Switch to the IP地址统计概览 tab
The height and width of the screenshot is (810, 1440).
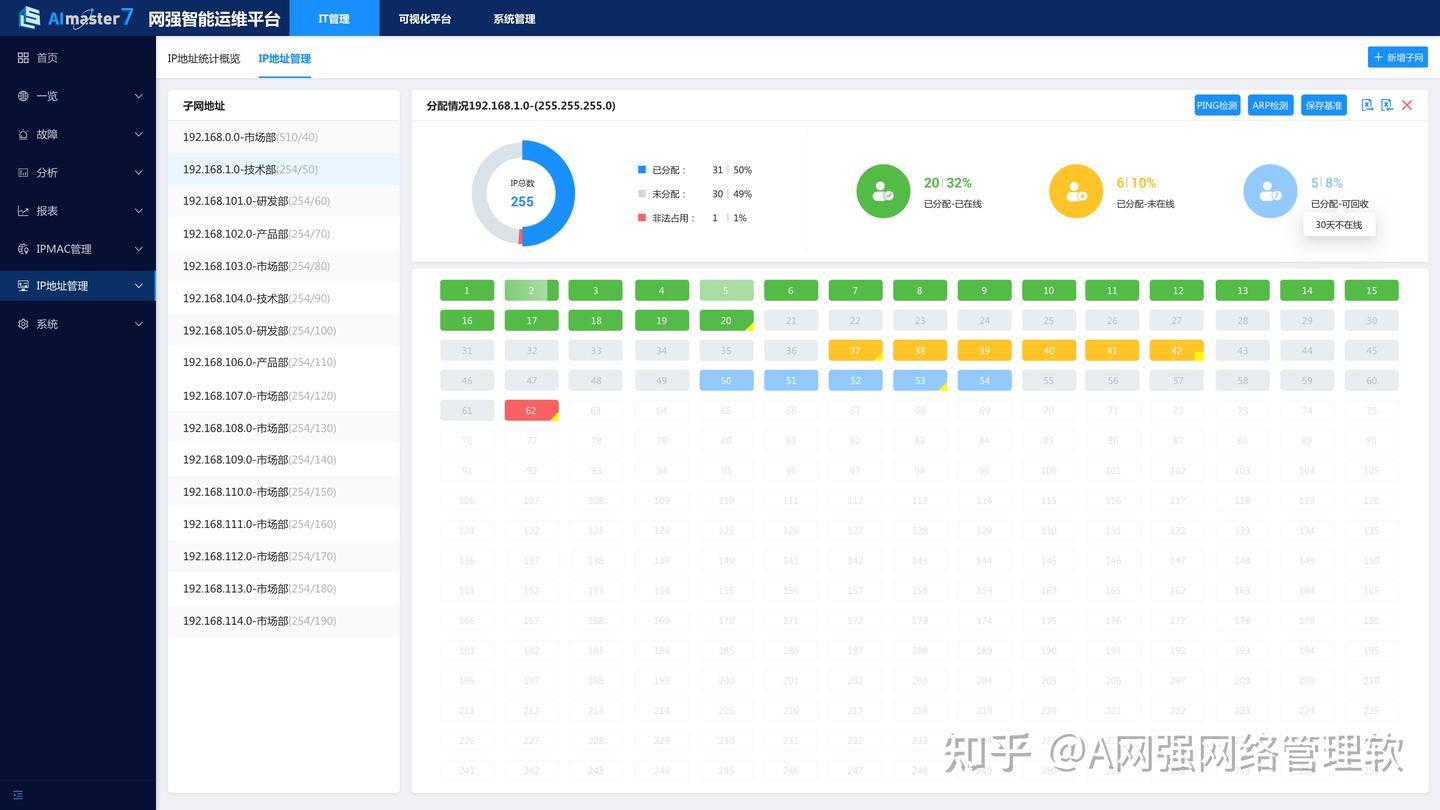coord(204,59)
